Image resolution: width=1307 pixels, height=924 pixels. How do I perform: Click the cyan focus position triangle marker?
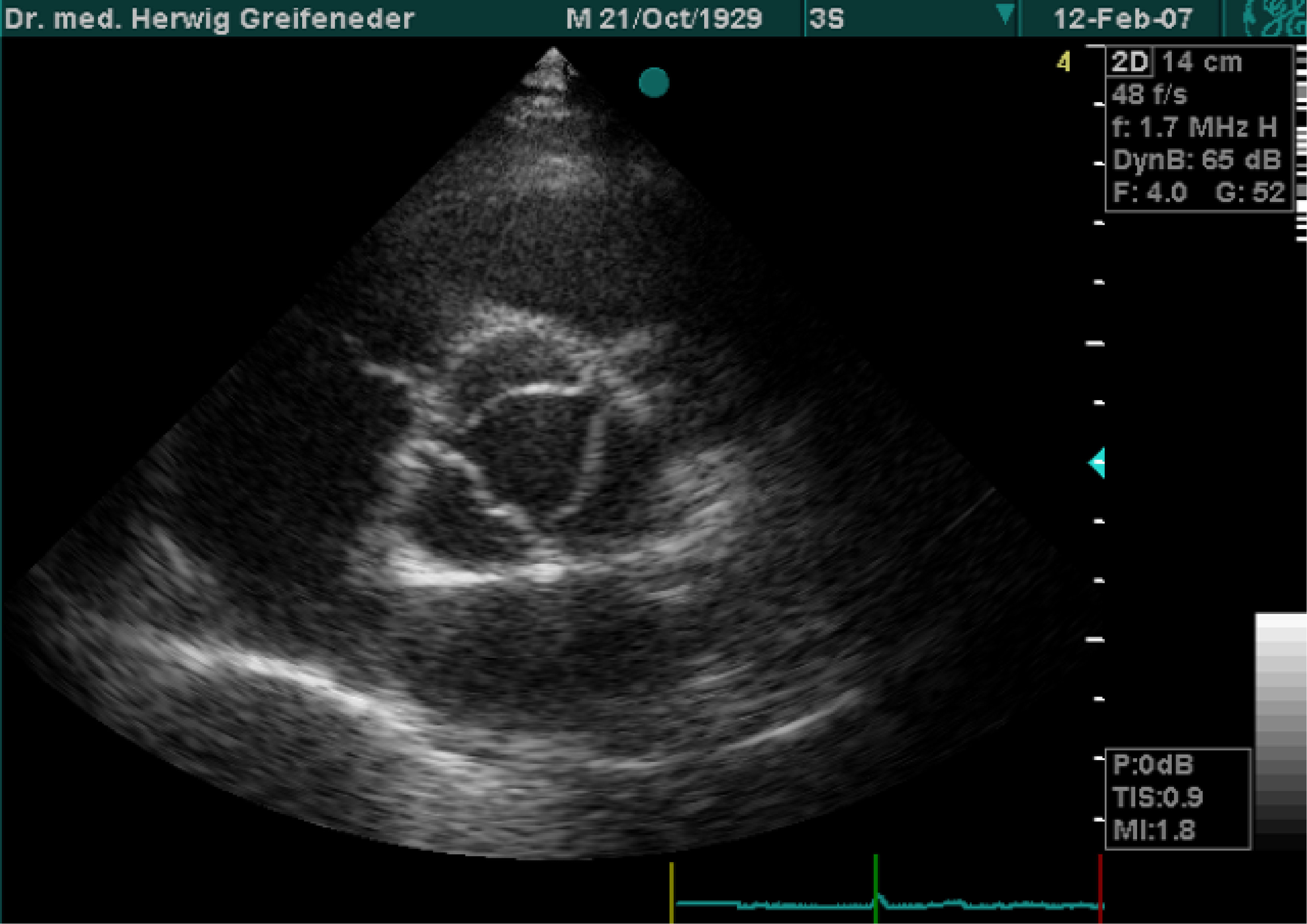[1096, 462]
